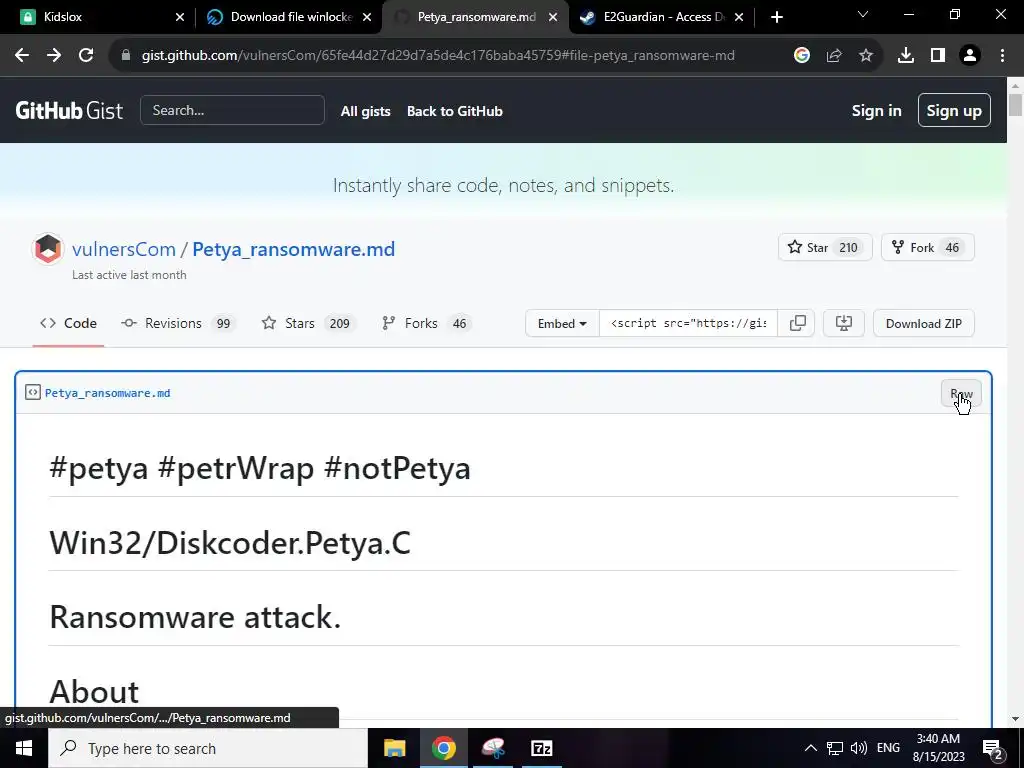Open the Chrome three-dot menu
Image resolution: width=1024 pixels, height=768 pixels.
pos(1002,56)
